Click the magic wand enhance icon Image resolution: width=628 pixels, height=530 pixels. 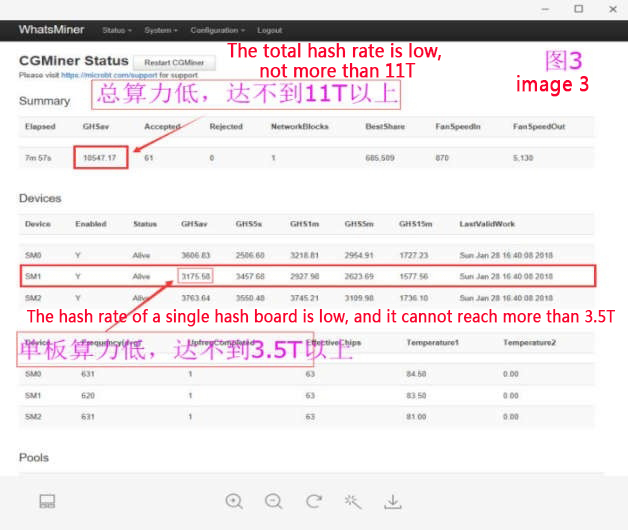coord(352,501)
